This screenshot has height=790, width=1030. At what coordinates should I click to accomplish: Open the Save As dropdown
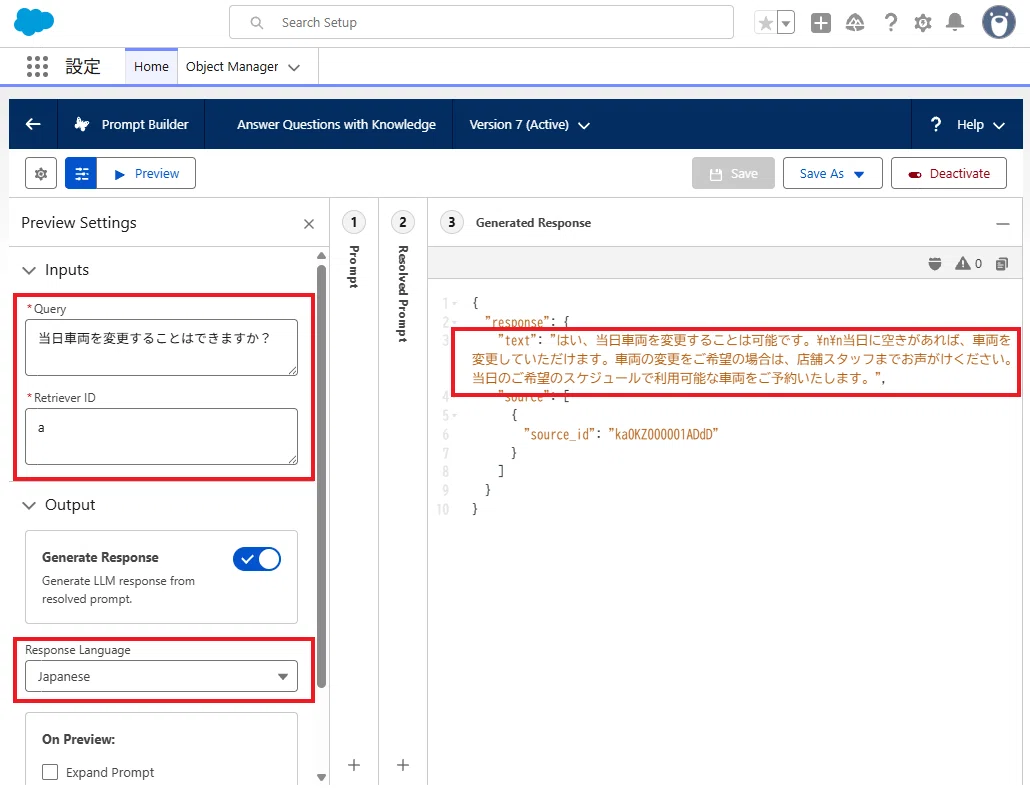832,173
